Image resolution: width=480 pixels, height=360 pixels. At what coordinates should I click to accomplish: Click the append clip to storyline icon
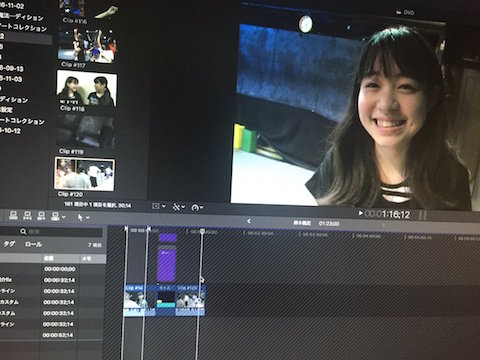pyautogui.click(x=41, y=216)
